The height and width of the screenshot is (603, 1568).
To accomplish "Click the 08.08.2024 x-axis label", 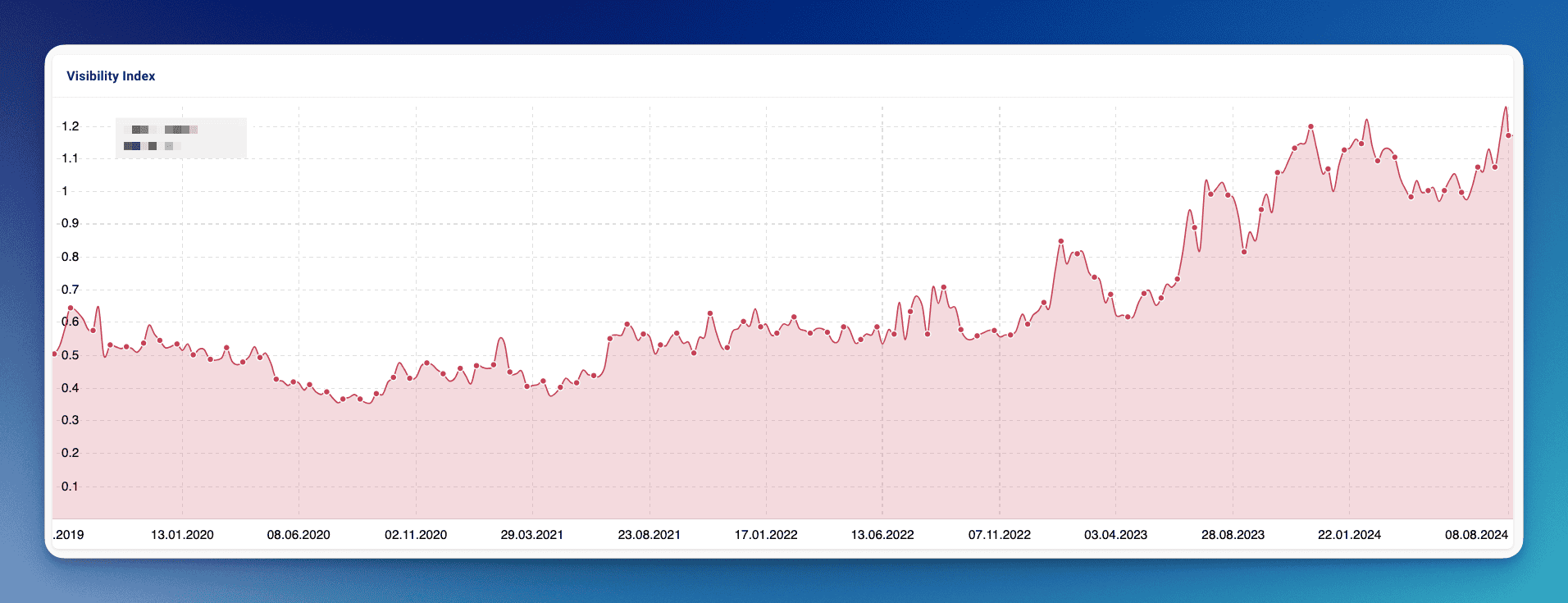I will [1477, 535].
